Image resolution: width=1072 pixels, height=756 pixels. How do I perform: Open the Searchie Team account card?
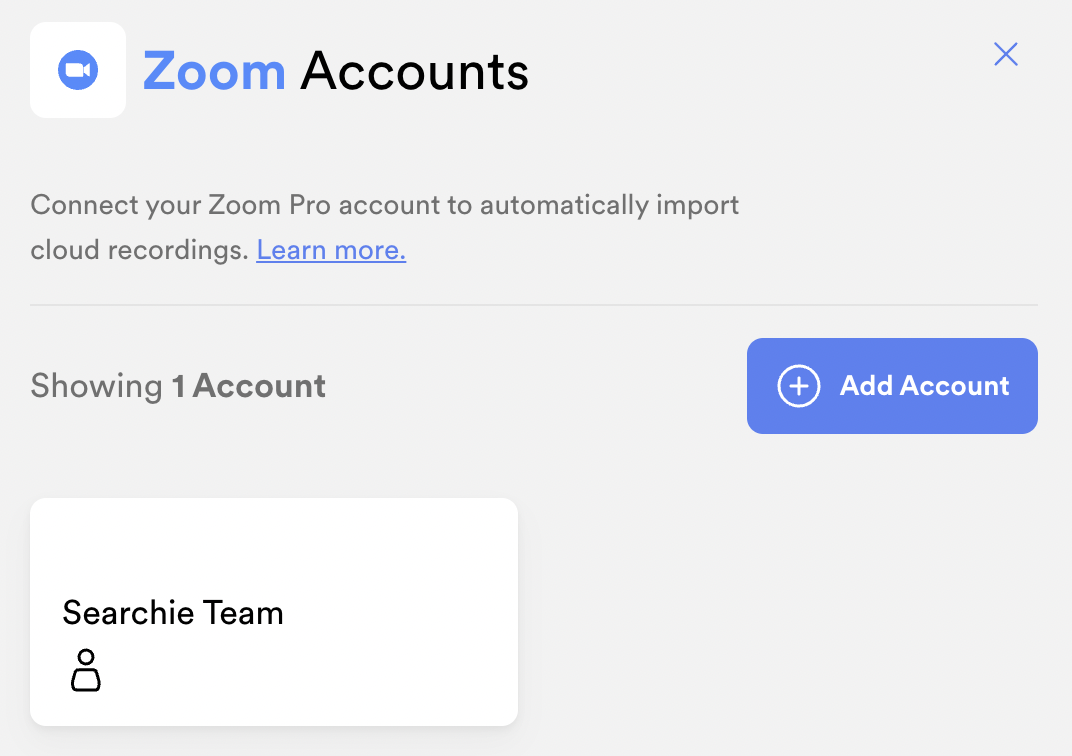(x=273, y=612)
